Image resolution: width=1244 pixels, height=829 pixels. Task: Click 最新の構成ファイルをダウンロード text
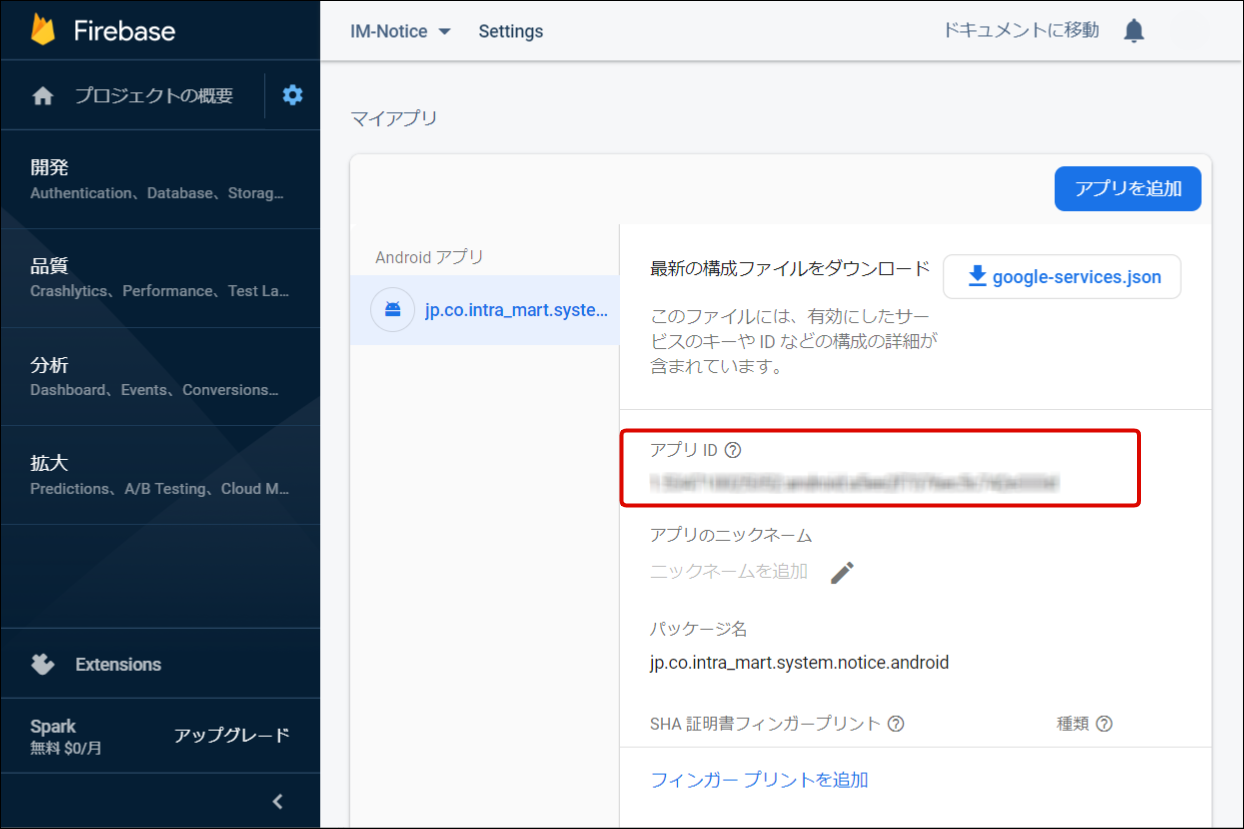coord(790,268)
